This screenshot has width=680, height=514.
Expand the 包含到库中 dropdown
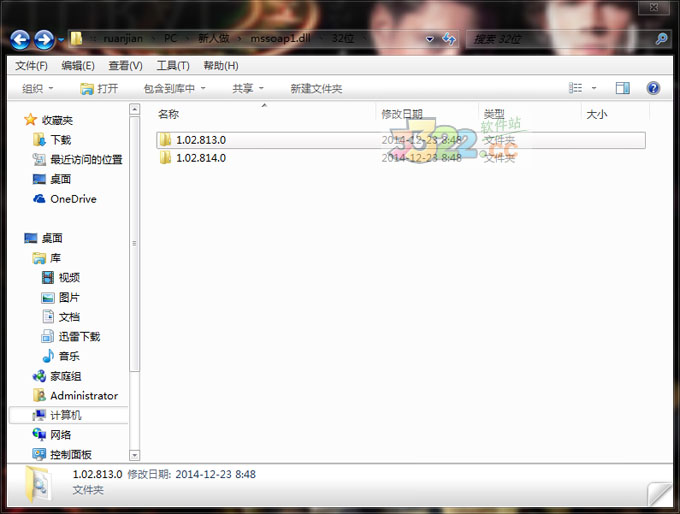click(x=174, y=88)
